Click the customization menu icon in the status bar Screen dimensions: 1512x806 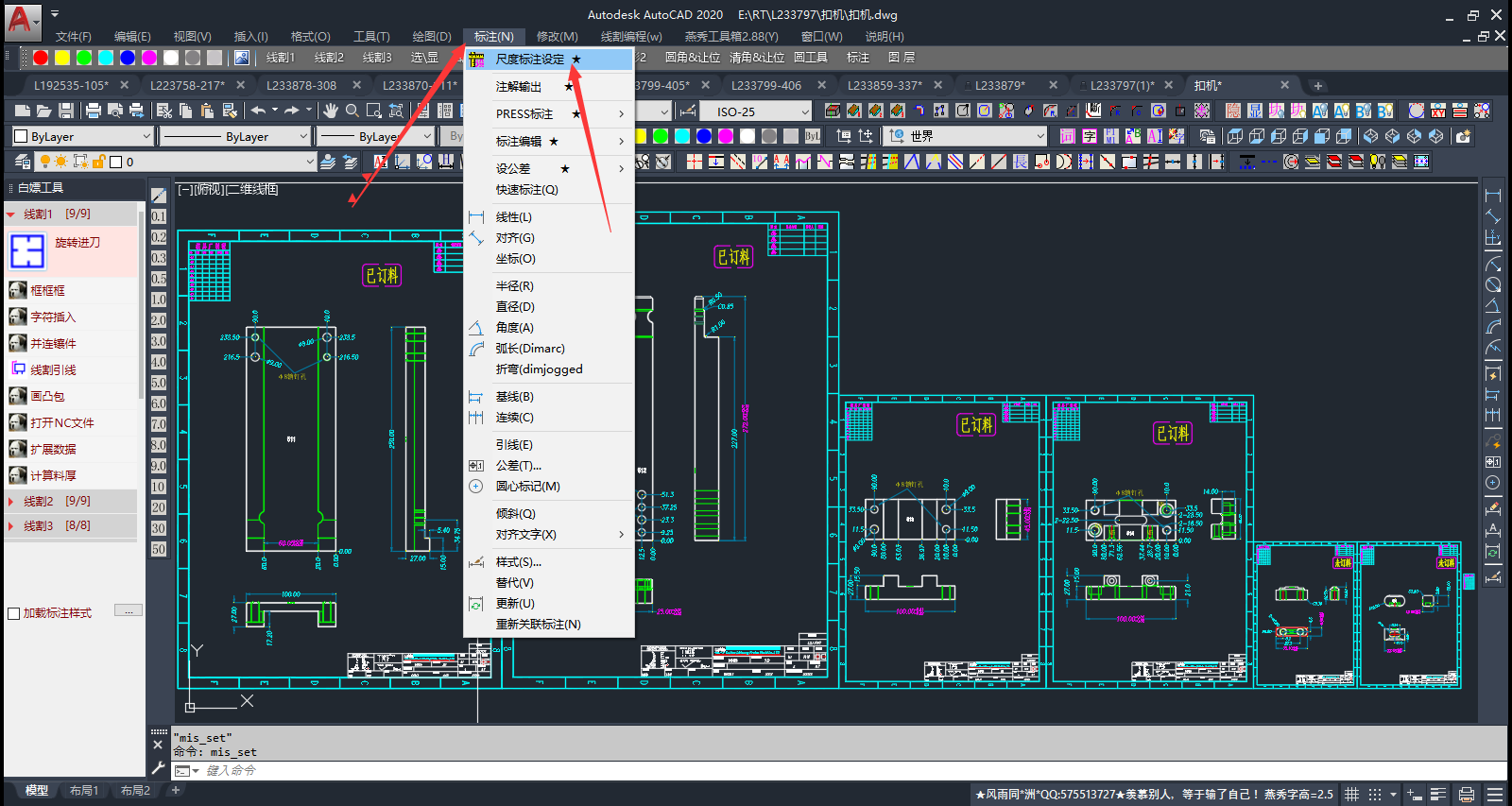pos(1495,794)
